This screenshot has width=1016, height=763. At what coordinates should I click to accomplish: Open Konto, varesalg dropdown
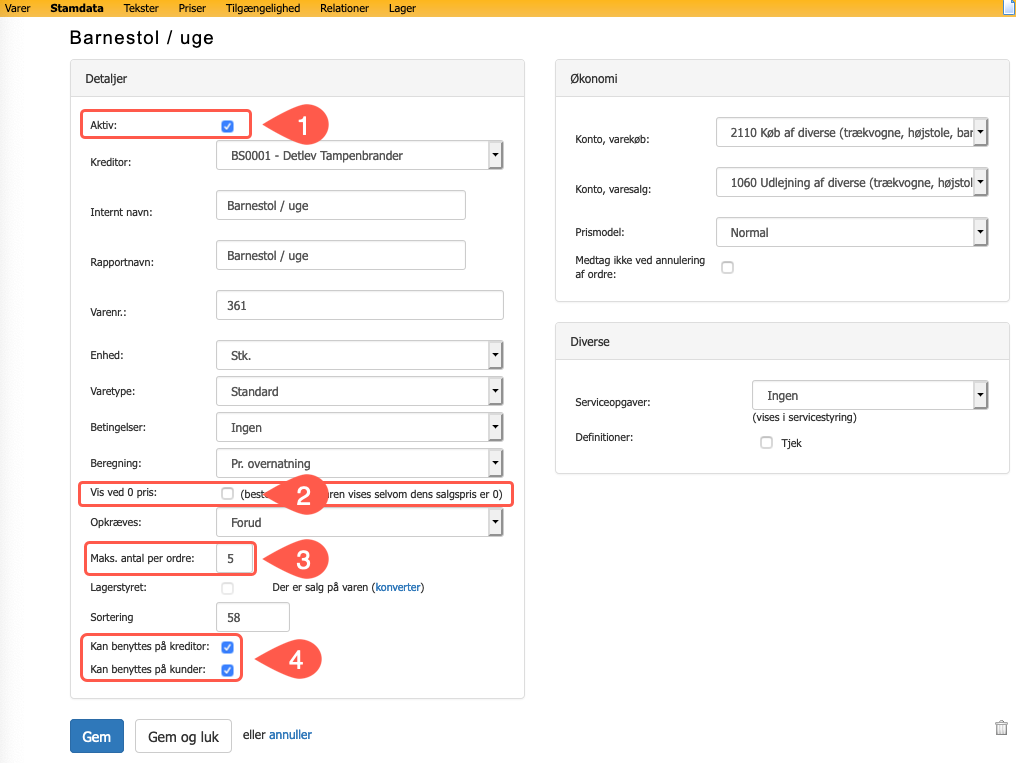point(852,182)
